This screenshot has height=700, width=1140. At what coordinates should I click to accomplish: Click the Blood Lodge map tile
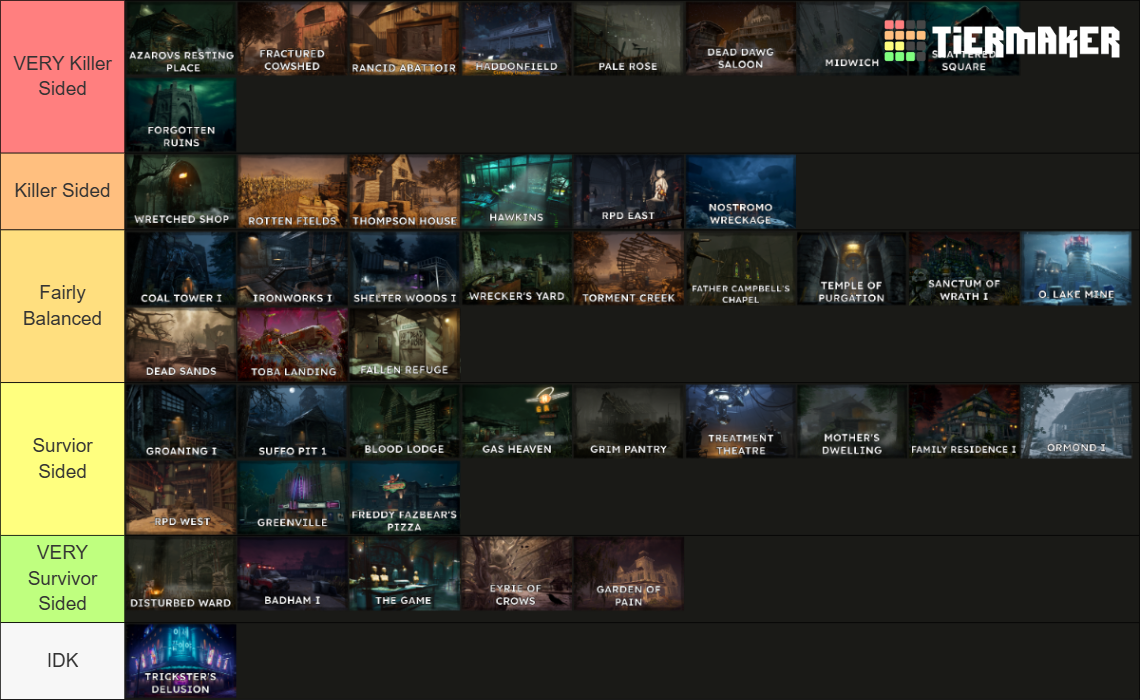pos(404,421)
